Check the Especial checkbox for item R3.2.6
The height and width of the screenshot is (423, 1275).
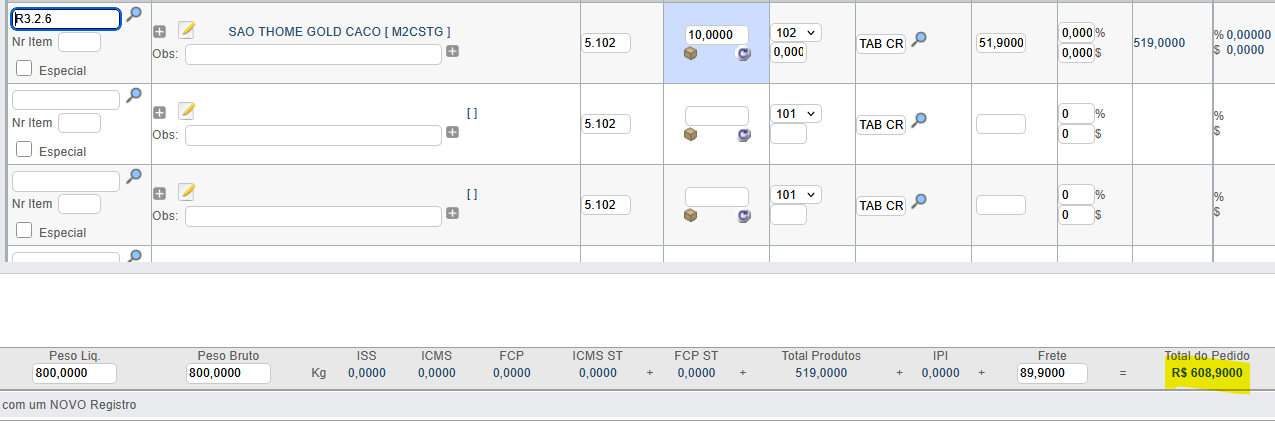24,69
